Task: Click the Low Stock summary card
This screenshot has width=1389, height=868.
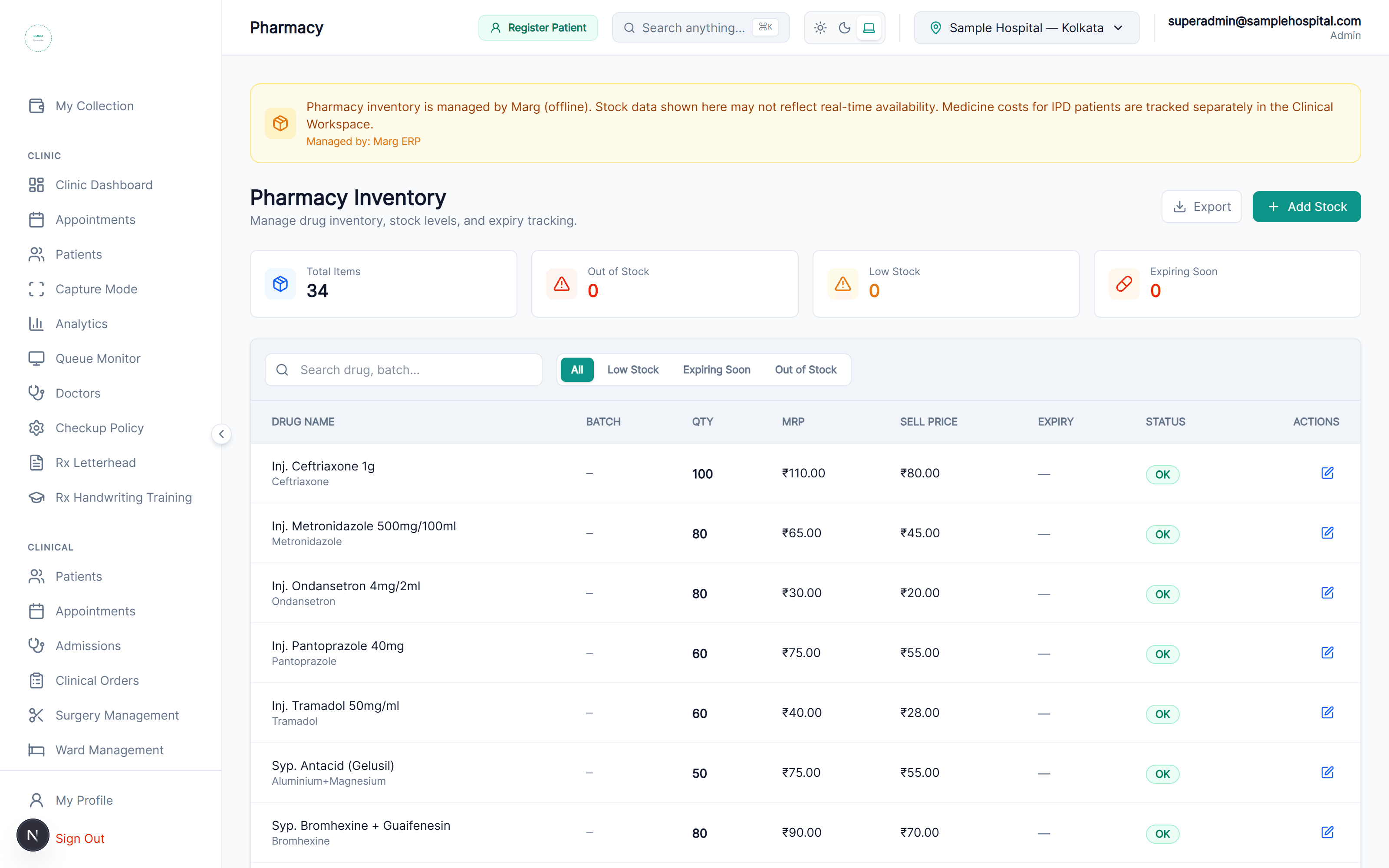Action: coord(945,283)
